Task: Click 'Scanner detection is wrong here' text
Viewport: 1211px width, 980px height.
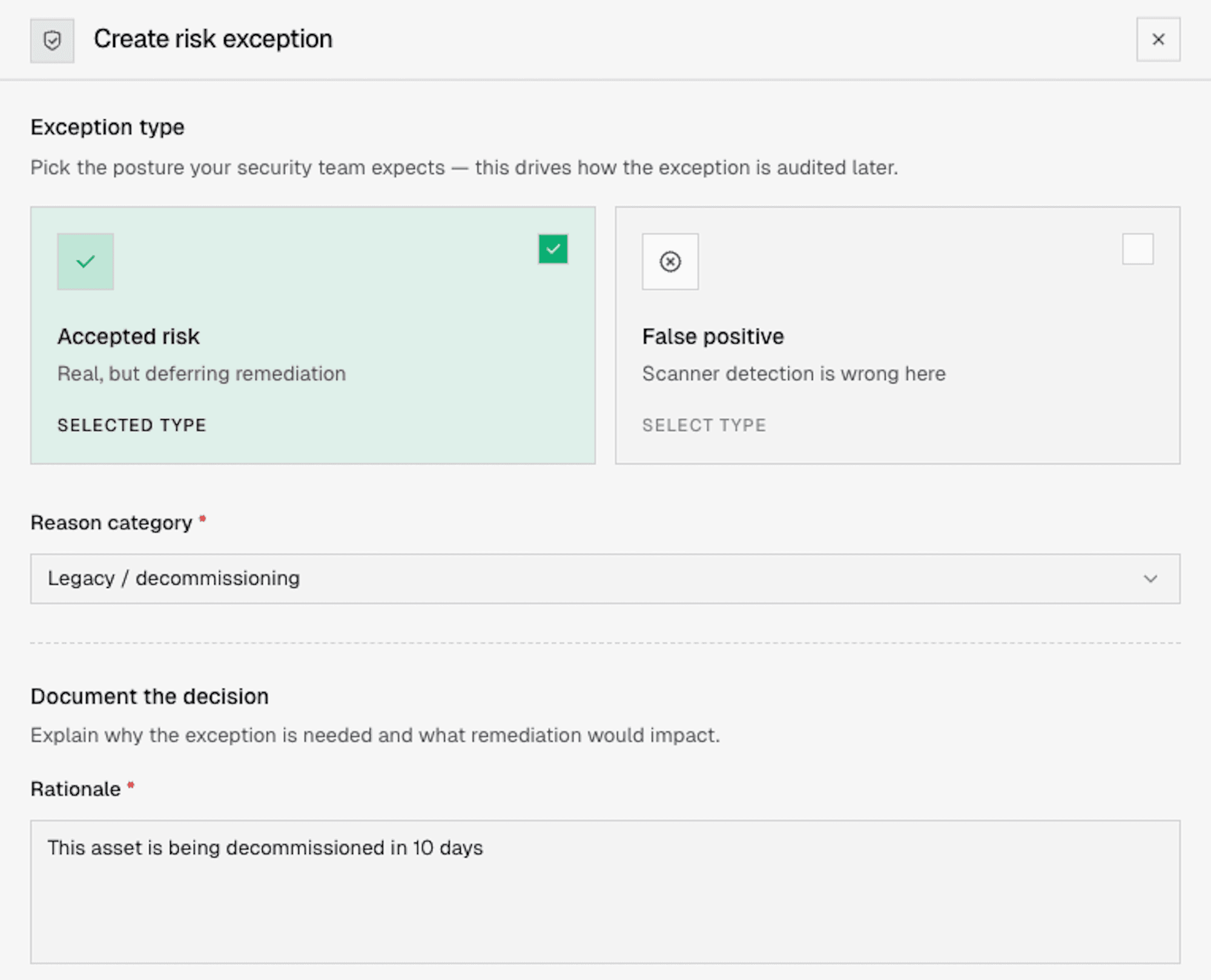Action: click(794, 374)
